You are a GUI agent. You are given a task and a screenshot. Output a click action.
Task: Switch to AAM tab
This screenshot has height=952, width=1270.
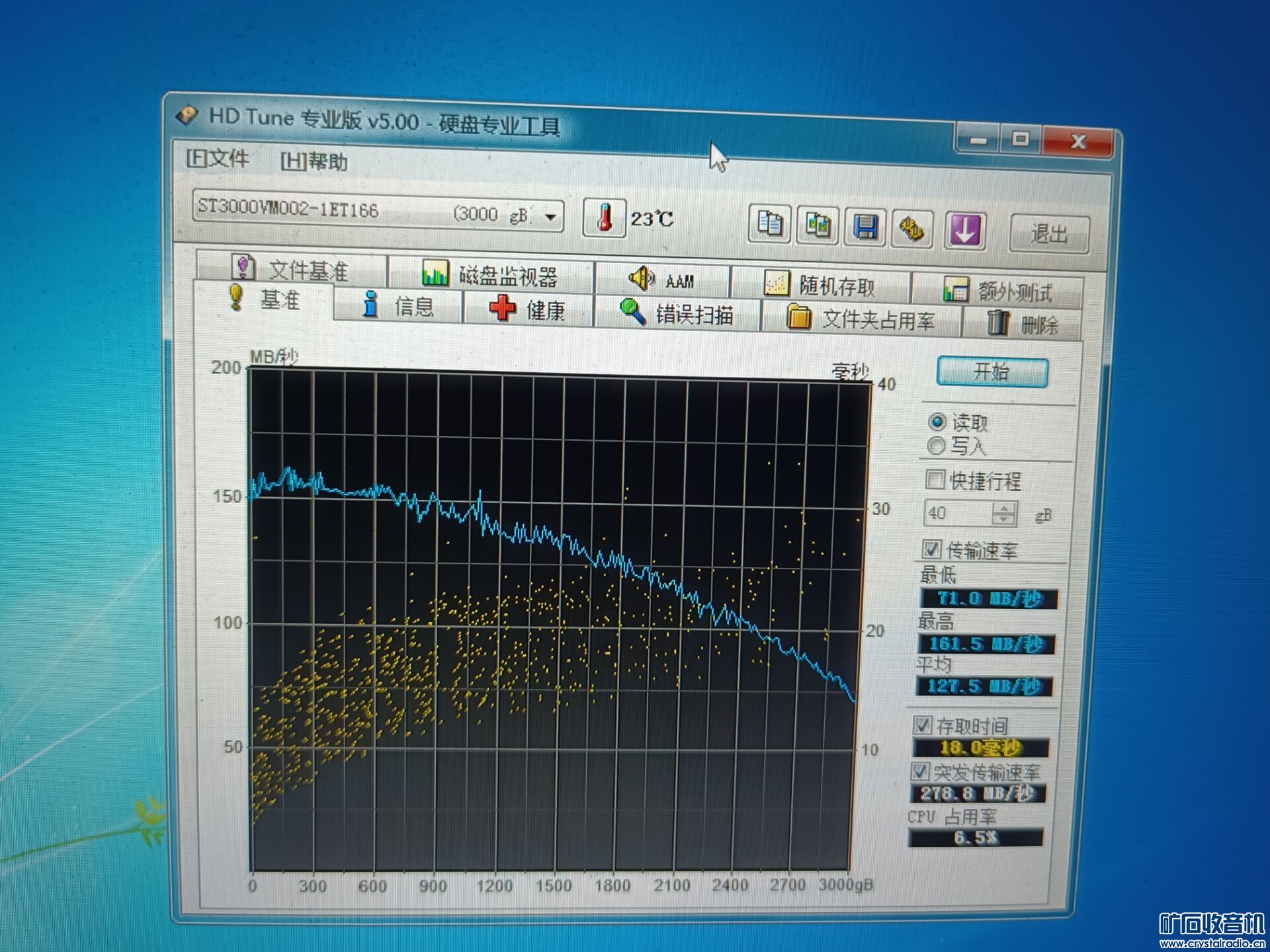tap(662, 280)
